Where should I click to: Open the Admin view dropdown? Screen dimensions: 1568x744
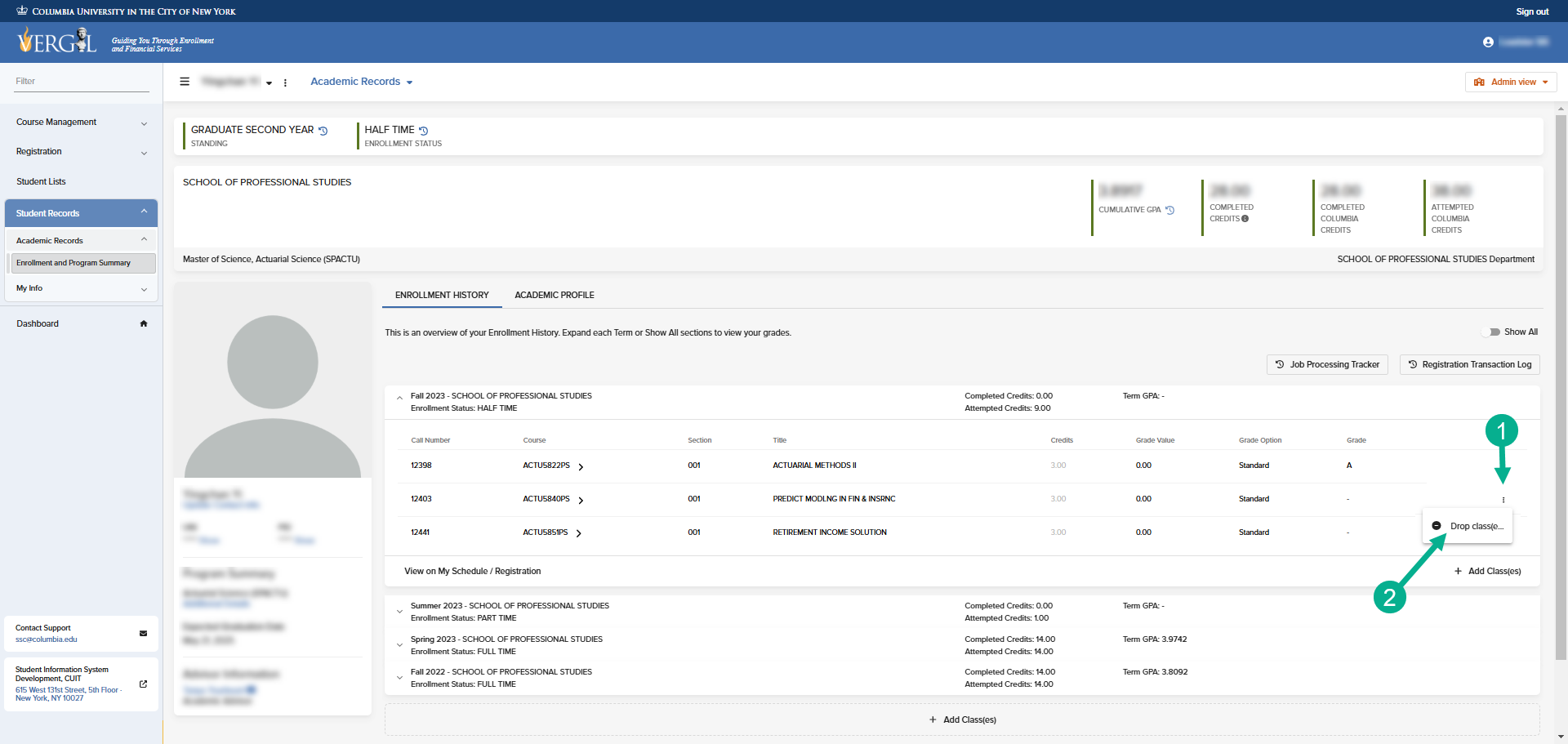click(1511, 82)
